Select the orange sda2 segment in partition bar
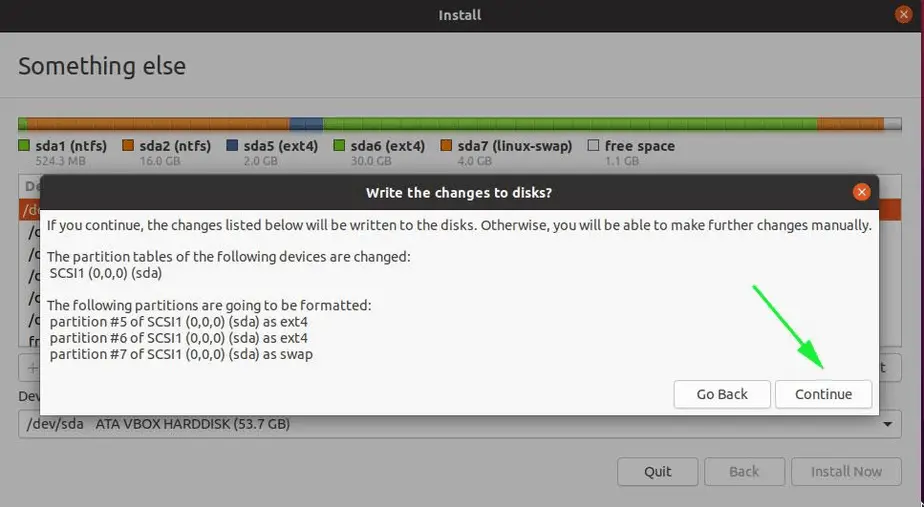This screenshot has width=924, height=507. [x=158, y=124]
